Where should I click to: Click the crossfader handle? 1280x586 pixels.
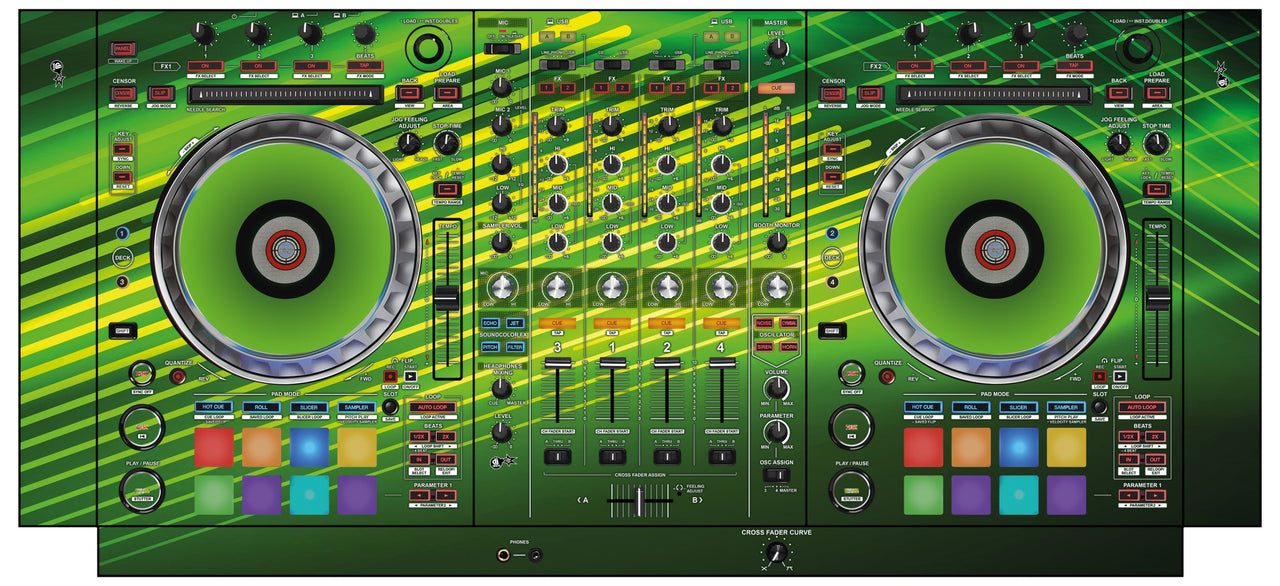click(640, 501)
